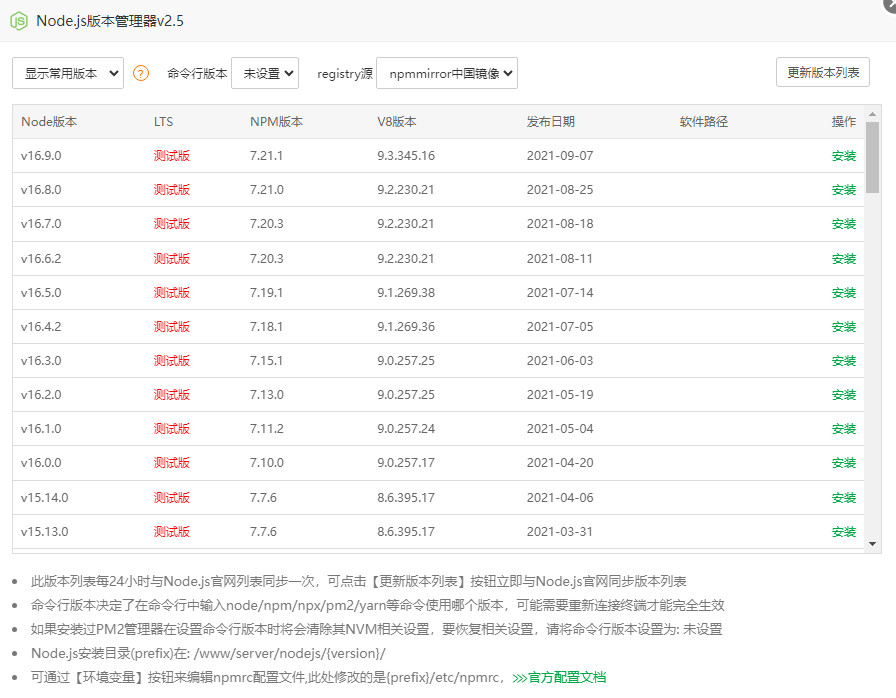Install Node v16.1.0 via 安装 link

[x=843, y=429]
